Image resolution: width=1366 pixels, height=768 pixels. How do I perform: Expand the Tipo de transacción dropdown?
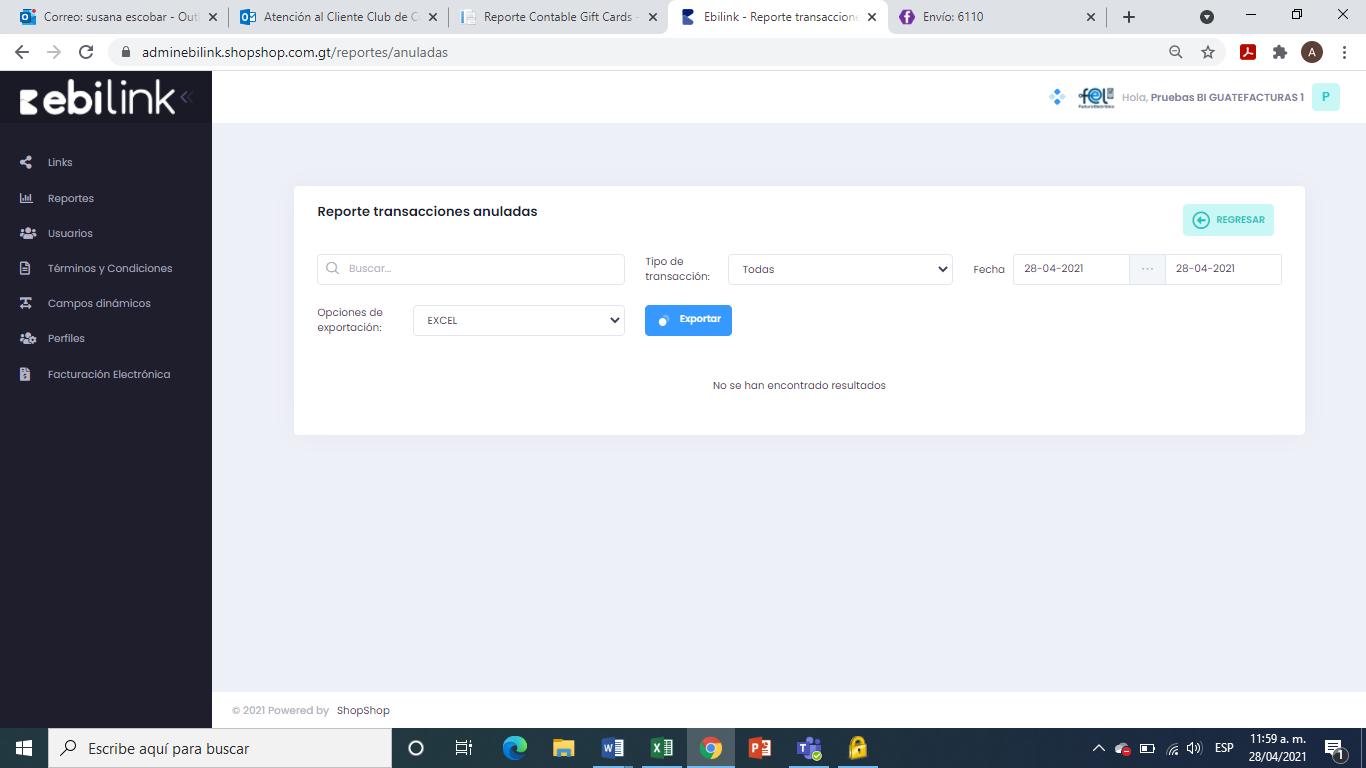click(x=840, y=269)
